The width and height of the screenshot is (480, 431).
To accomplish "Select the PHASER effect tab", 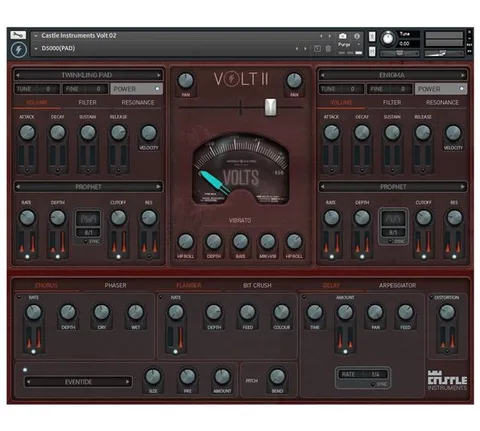I will click(x=115, y=286).
